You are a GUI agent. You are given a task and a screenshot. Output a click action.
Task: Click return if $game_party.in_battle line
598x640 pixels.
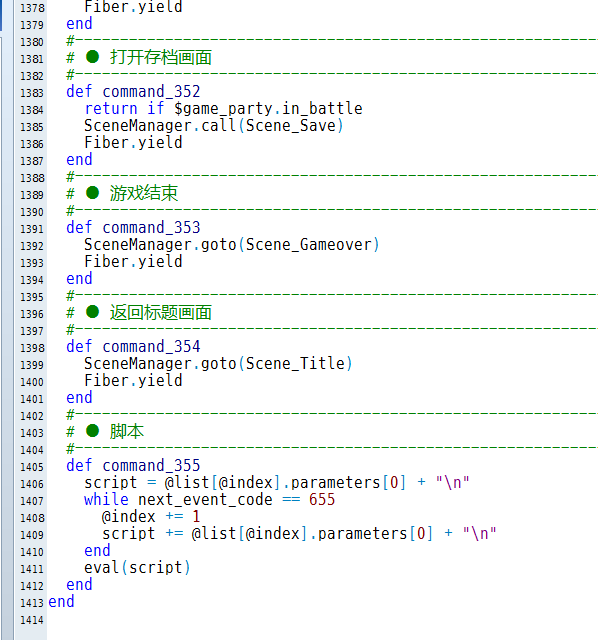[223, 109]
